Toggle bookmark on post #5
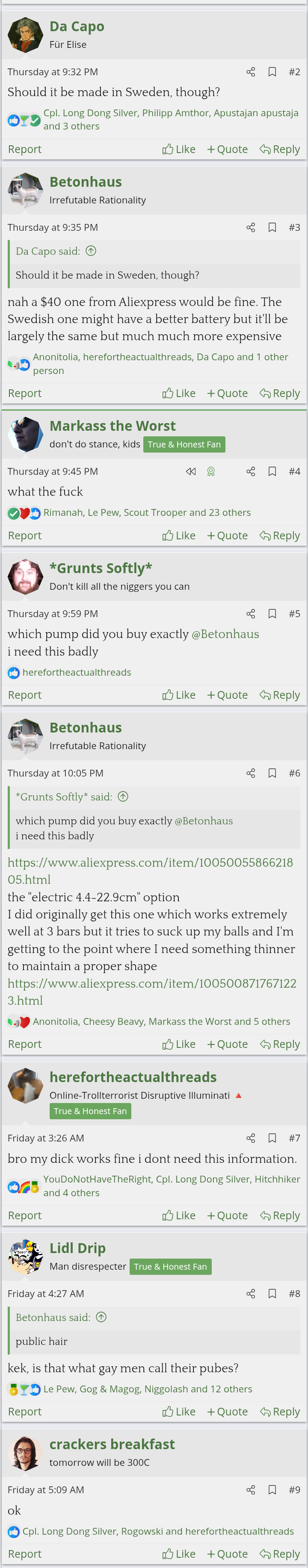The image size is (308, 1568). [272, 614]
